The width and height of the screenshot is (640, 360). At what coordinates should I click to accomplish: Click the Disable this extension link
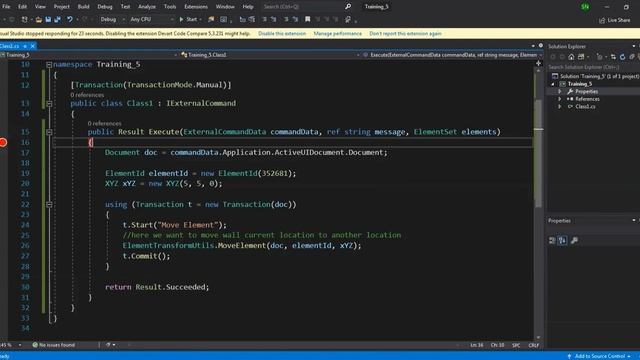(x=282, y=33)
